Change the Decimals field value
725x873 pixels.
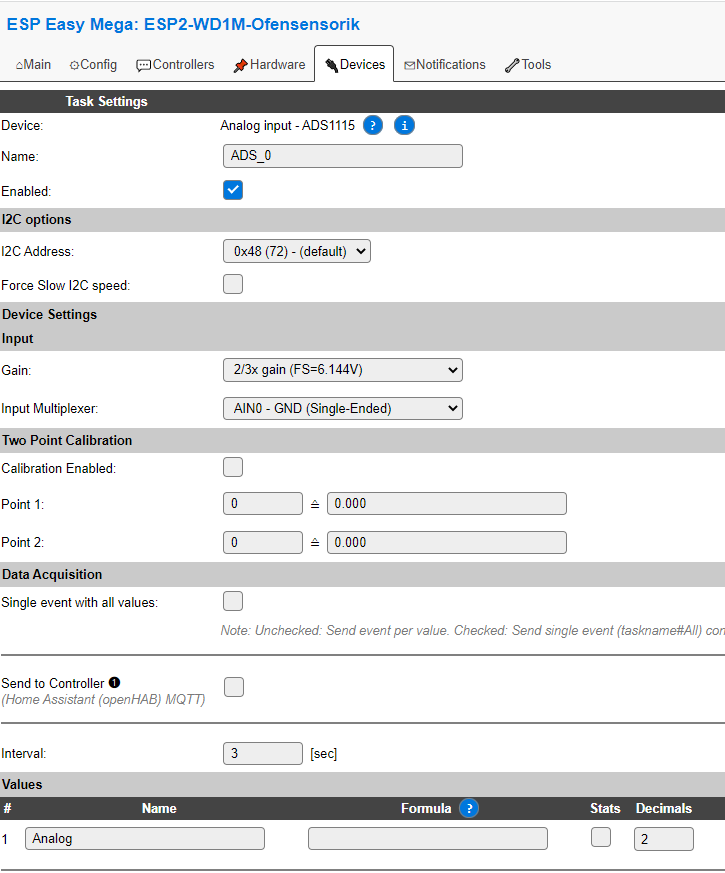[x=664, y=839]
